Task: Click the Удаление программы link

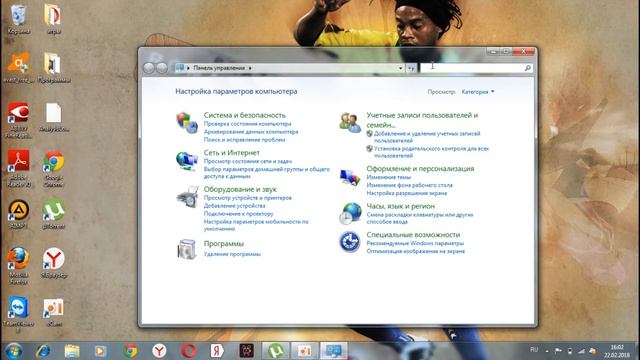Action: (232, 254)
